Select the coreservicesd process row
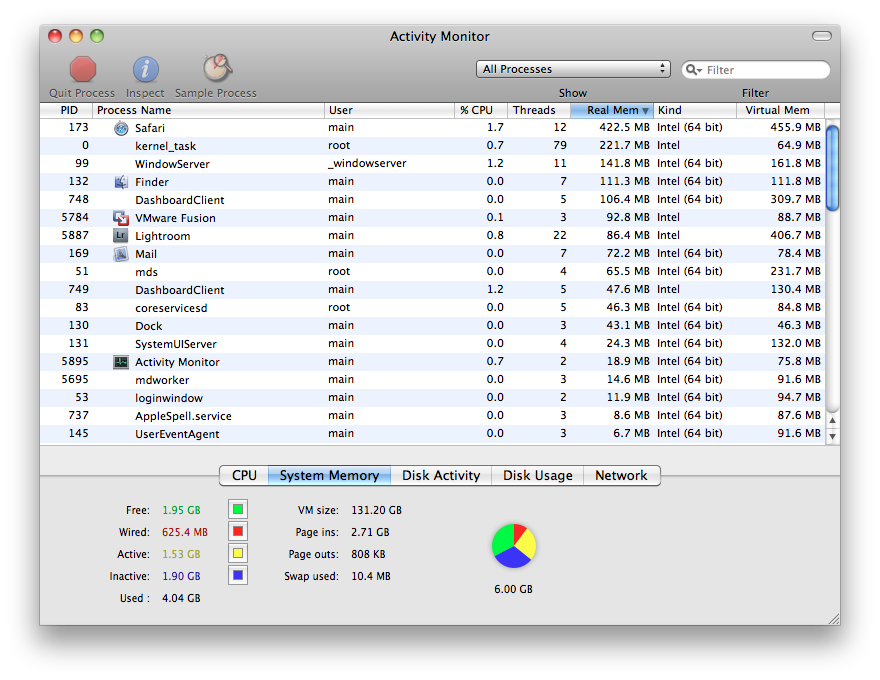The image size is (880, 680). click(x=433, y=307)
